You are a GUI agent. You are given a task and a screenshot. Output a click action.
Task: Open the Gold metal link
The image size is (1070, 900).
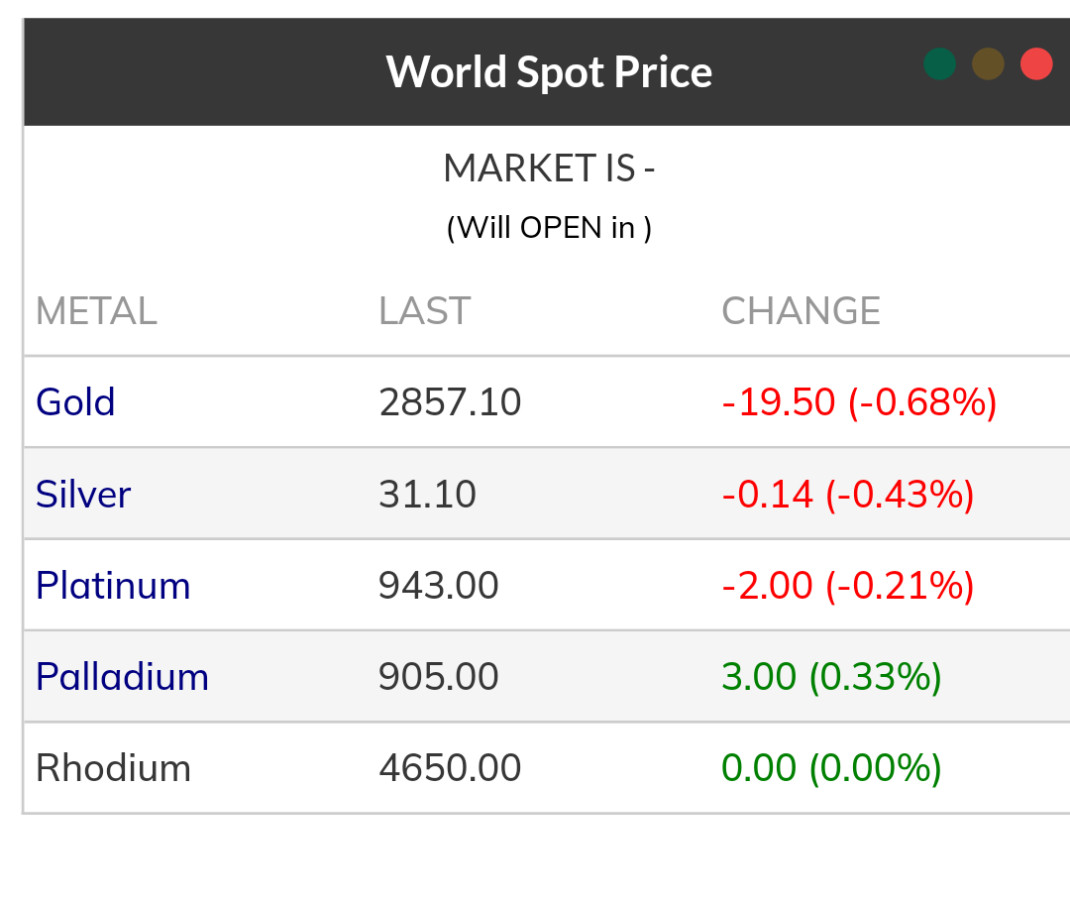(76, 402)
